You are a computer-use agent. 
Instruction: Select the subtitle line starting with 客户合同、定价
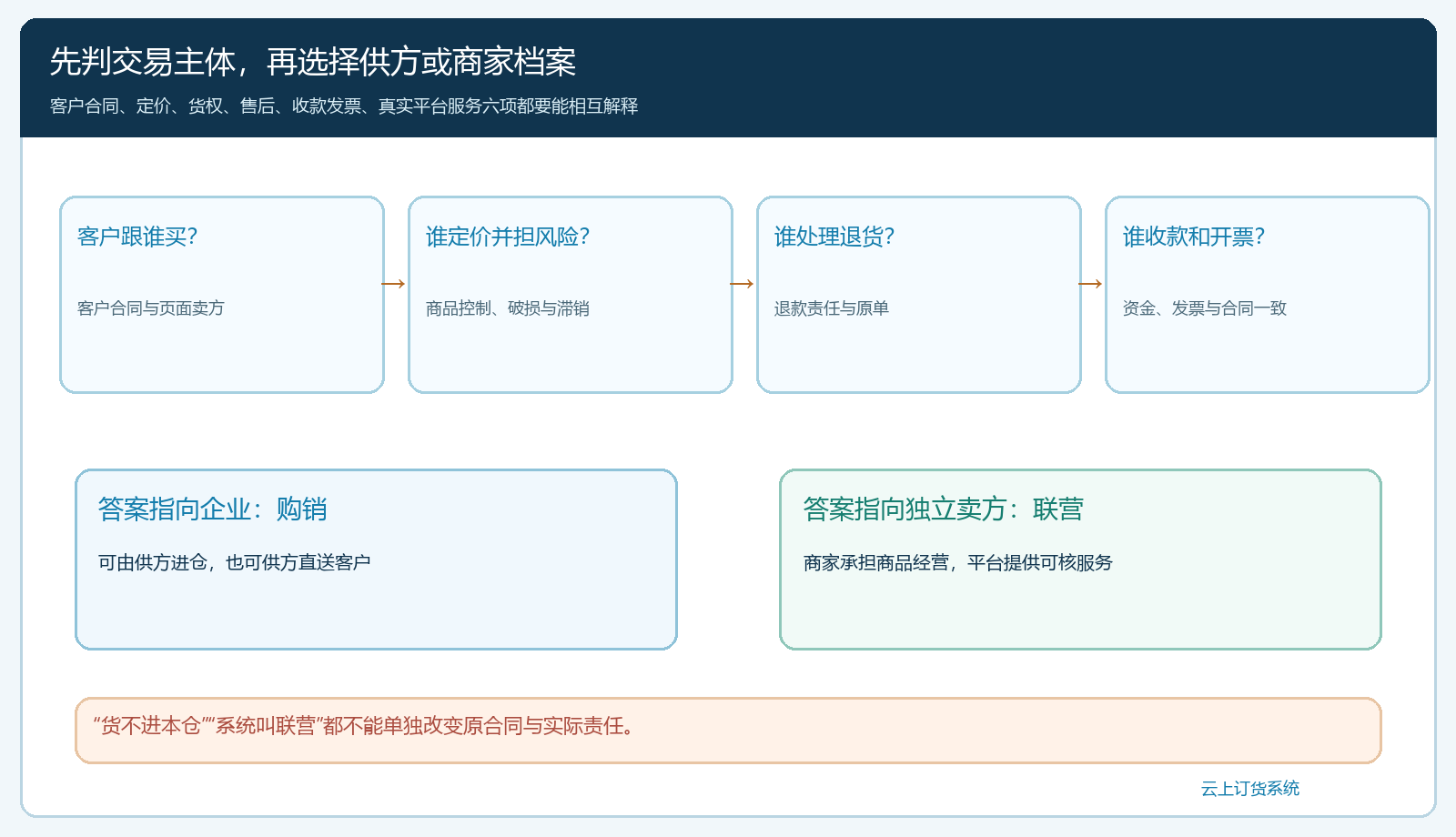tap(344, 106)
